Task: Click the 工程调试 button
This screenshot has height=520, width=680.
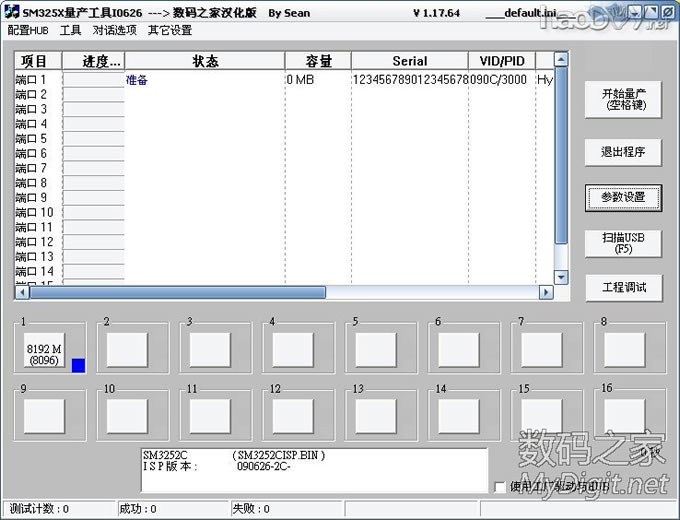Action: [623, 288]
